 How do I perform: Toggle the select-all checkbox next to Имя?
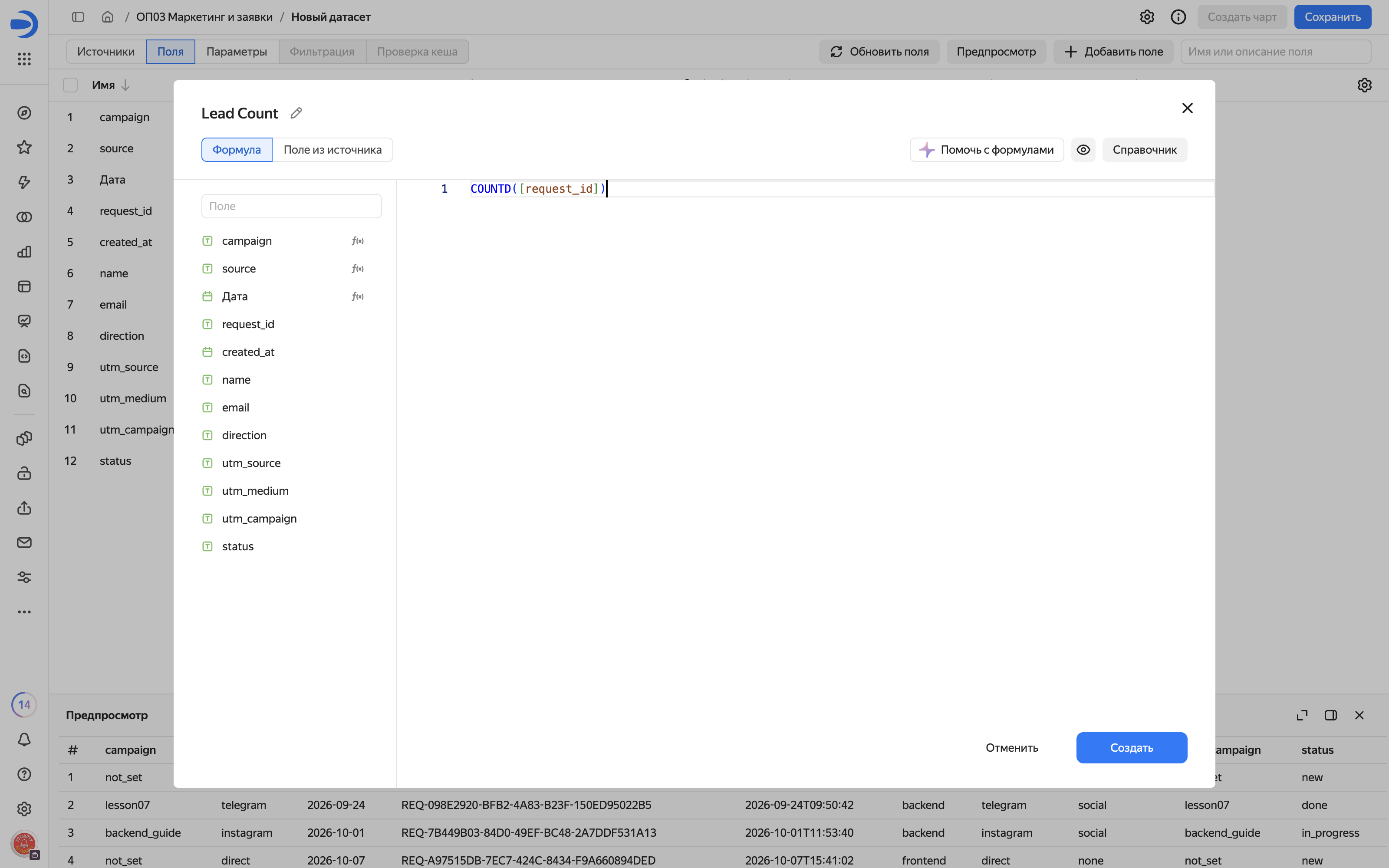(x=70, y=85)
